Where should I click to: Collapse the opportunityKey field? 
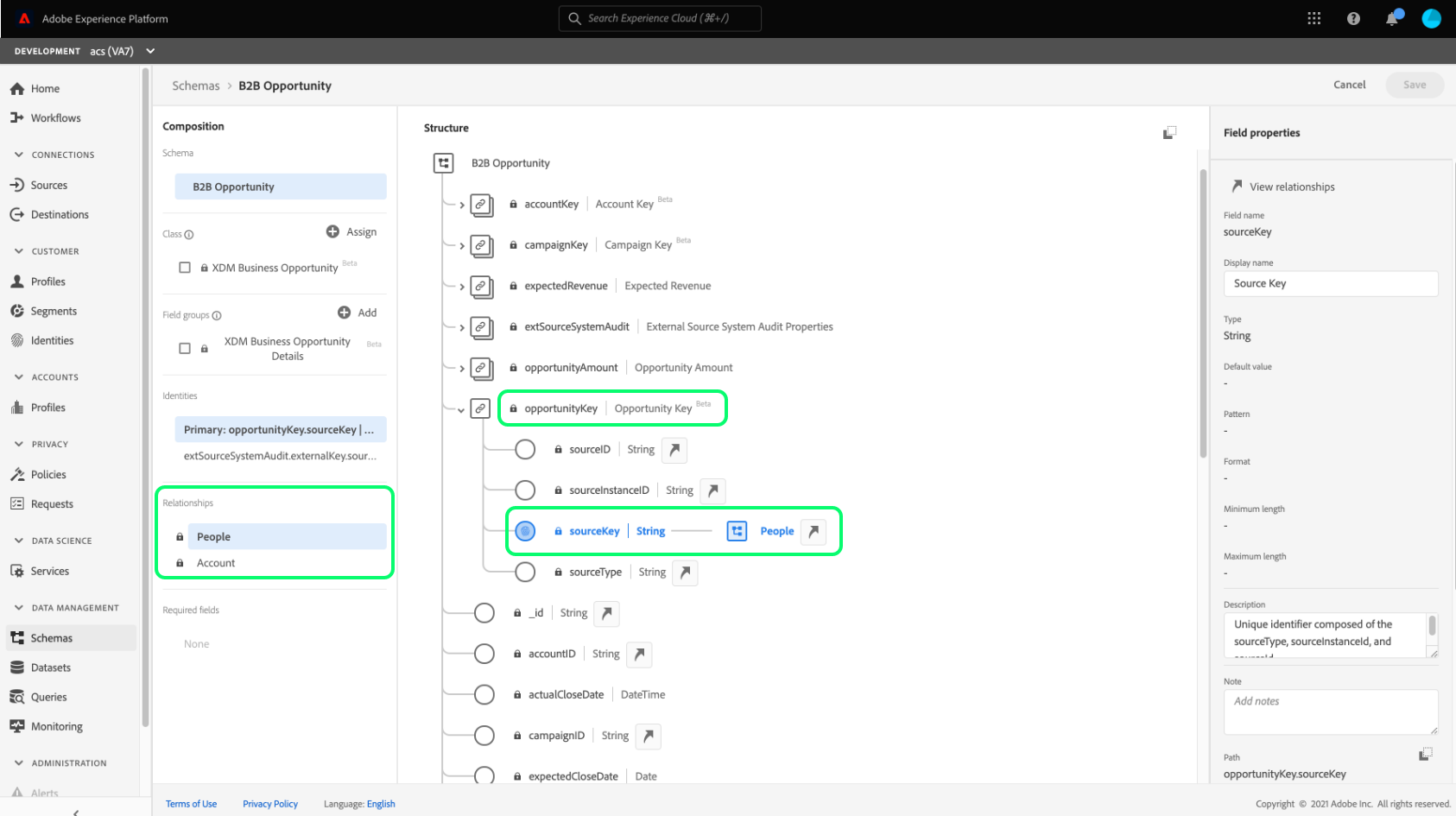461,410
